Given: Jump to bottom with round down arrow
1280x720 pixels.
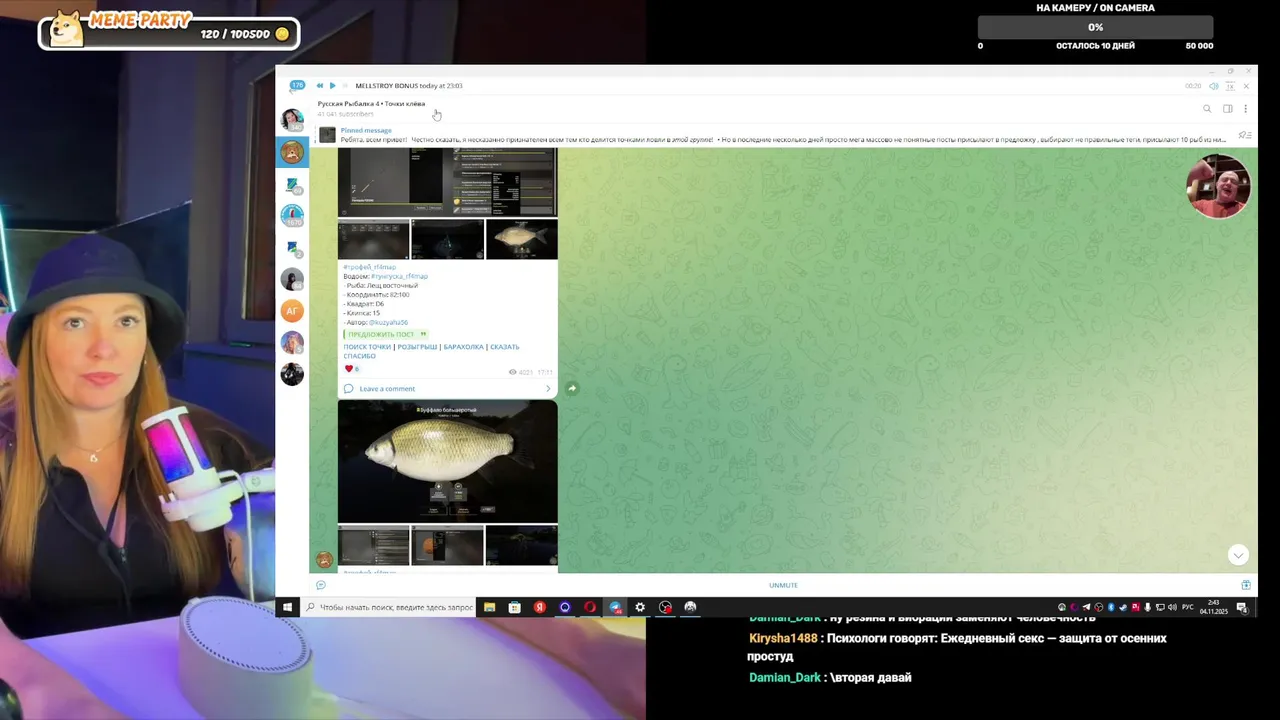Looking at the screenshot, I should 1238,555.
